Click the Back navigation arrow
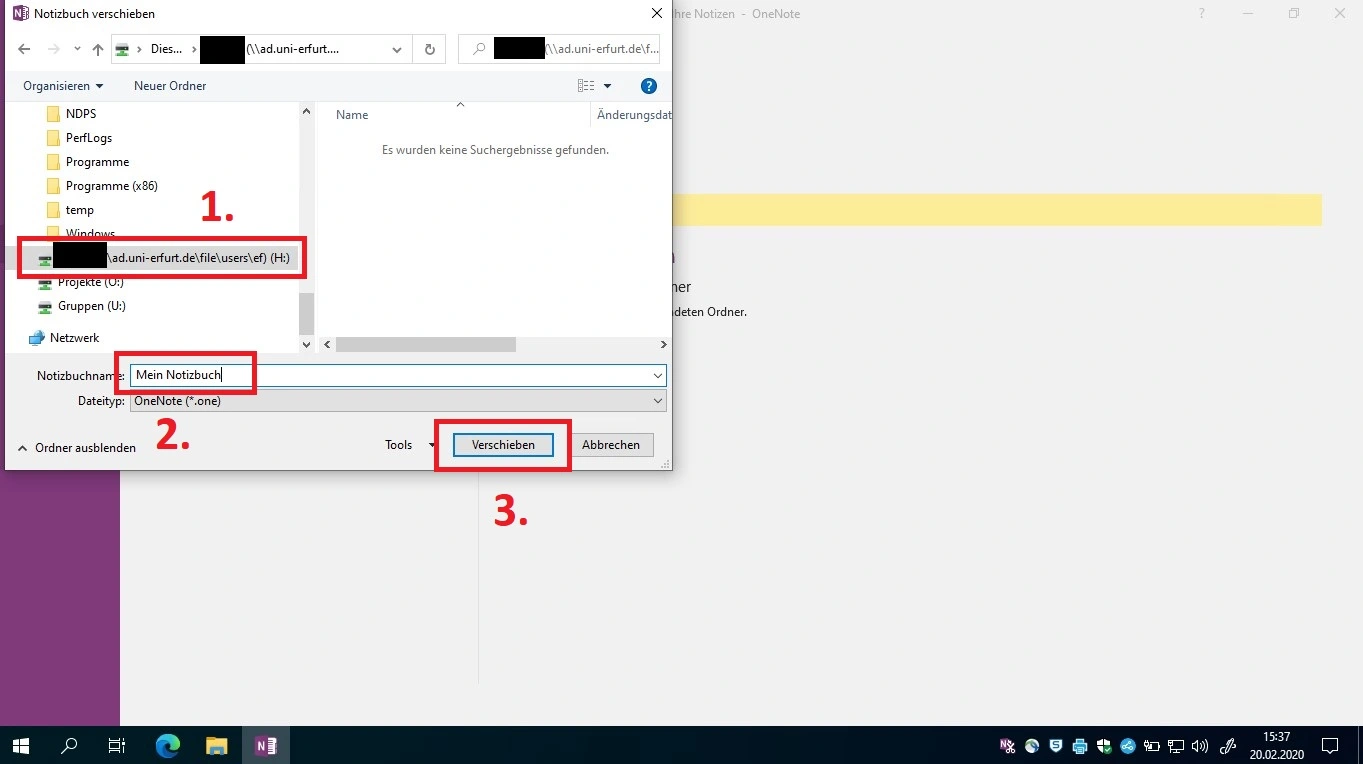The width and height of the screenshot is (1363, 764). [x=24, y=49]
